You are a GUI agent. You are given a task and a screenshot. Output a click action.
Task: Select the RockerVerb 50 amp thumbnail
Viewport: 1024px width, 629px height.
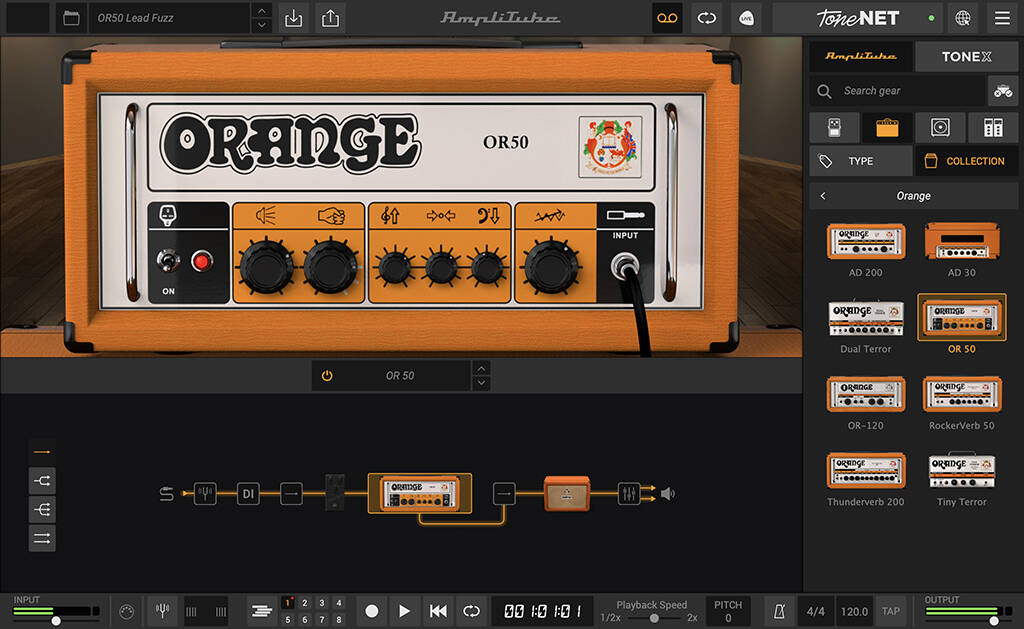pyautogui.click(x=961, y=397)
